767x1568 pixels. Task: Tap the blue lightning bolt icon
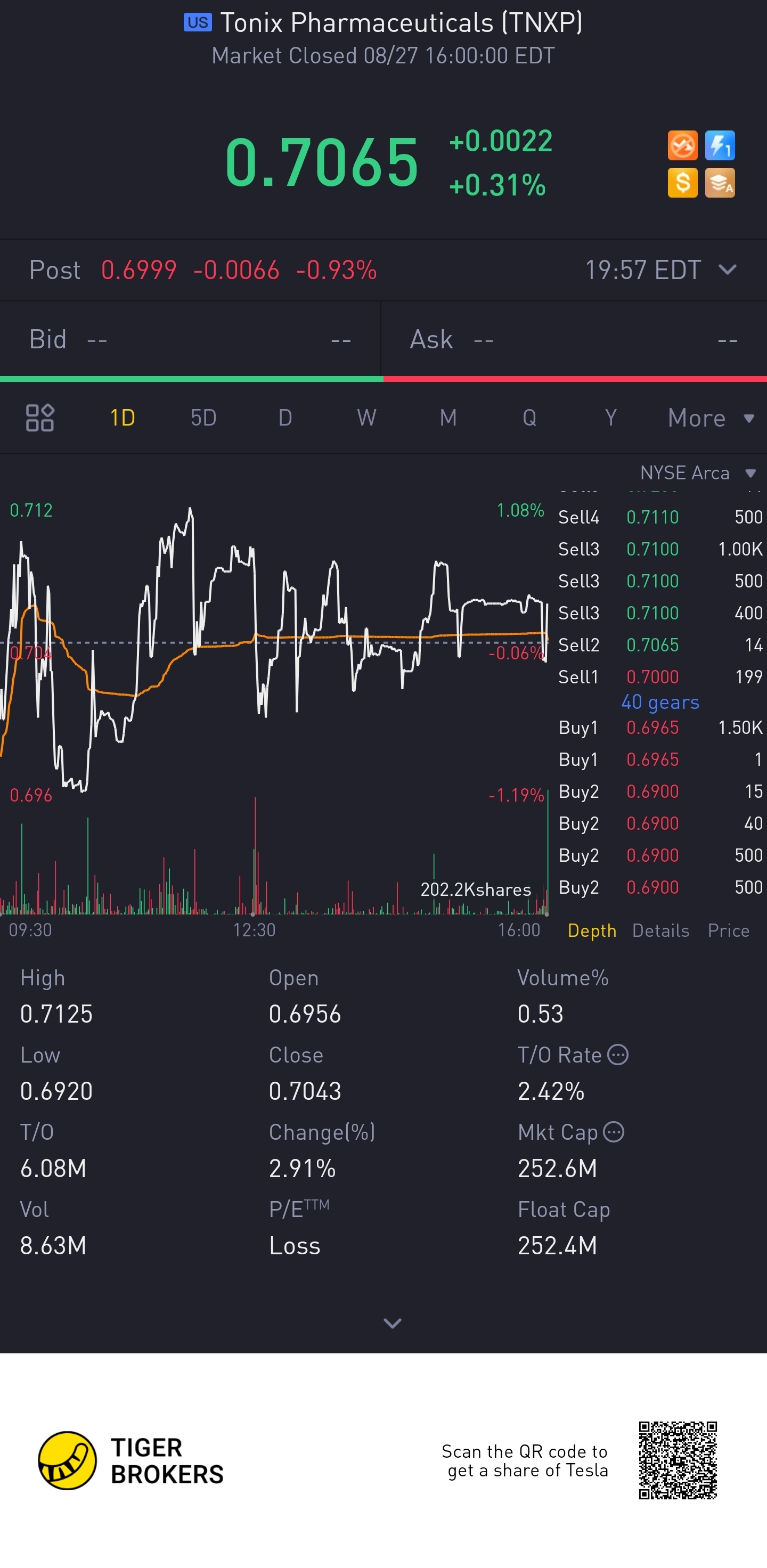point(720,145)
